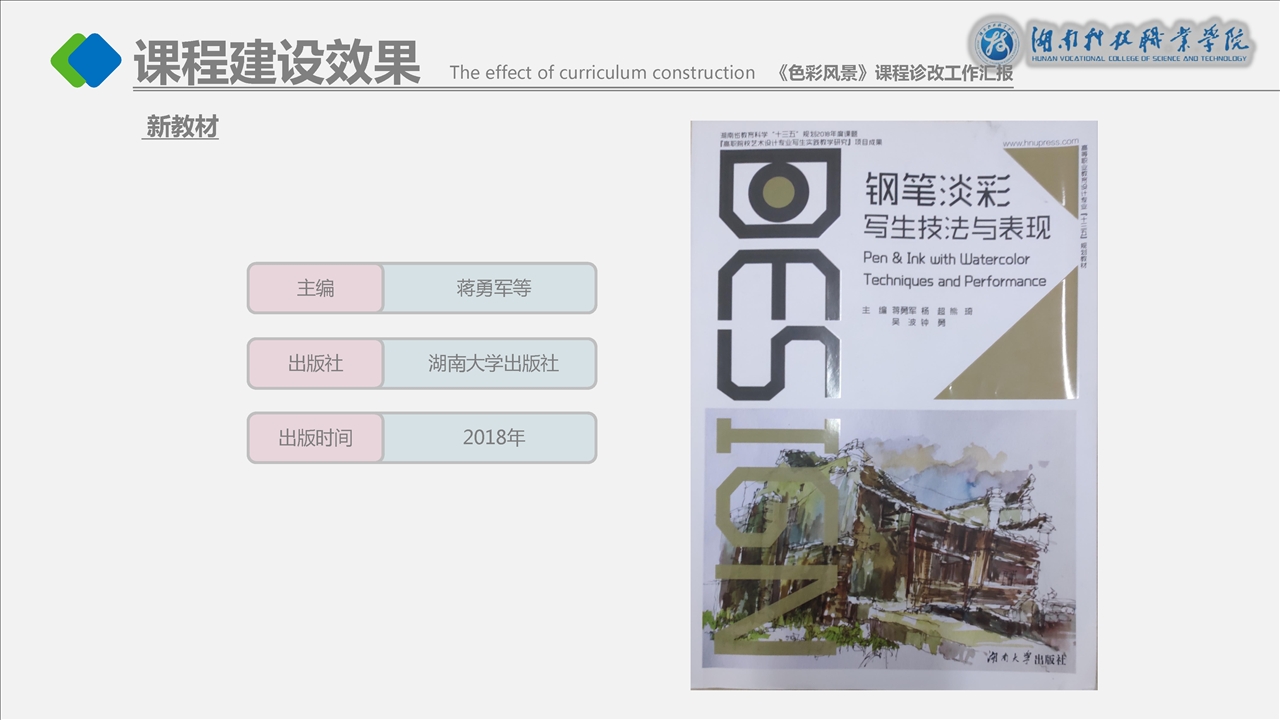Image resolution: width=1280 pixels, height=720 pixels.
Task: Click the 《色彩风景》课程诊改工作汇报 header text
Action: [895, 73]
